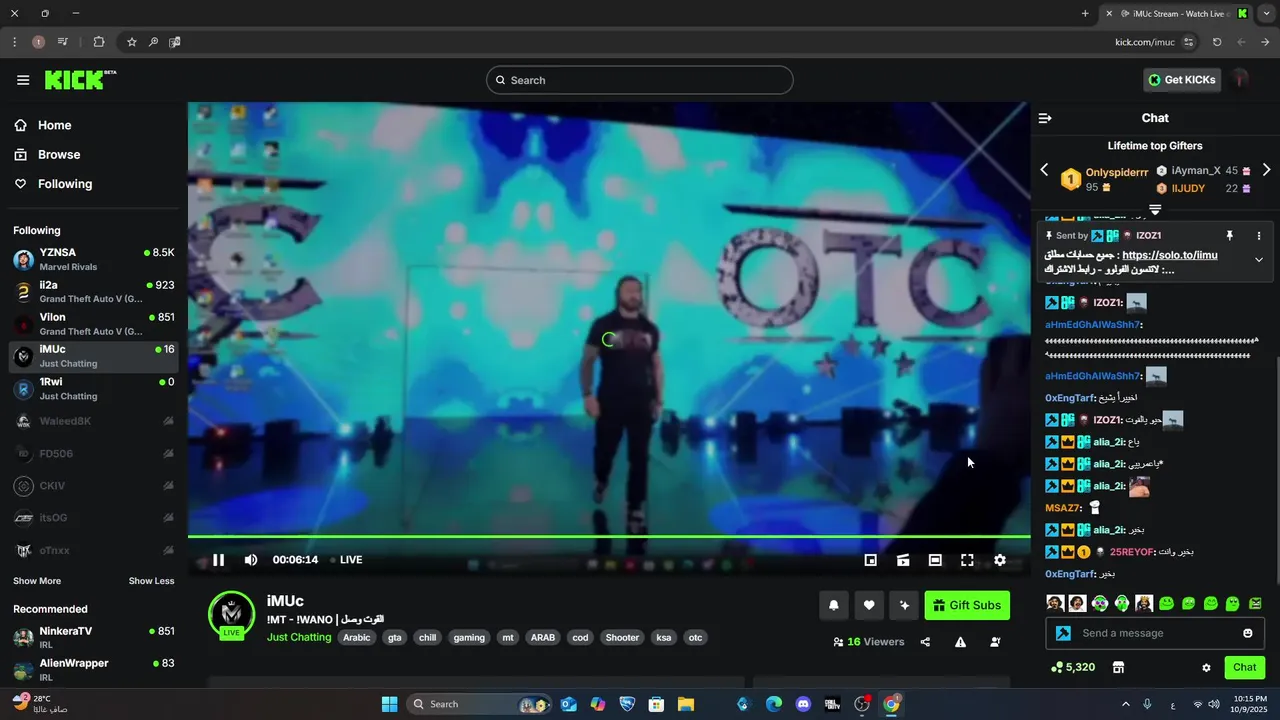Open Vilon channel in Following list
The width and height of the screenshot is (1280, 720).
95,324
